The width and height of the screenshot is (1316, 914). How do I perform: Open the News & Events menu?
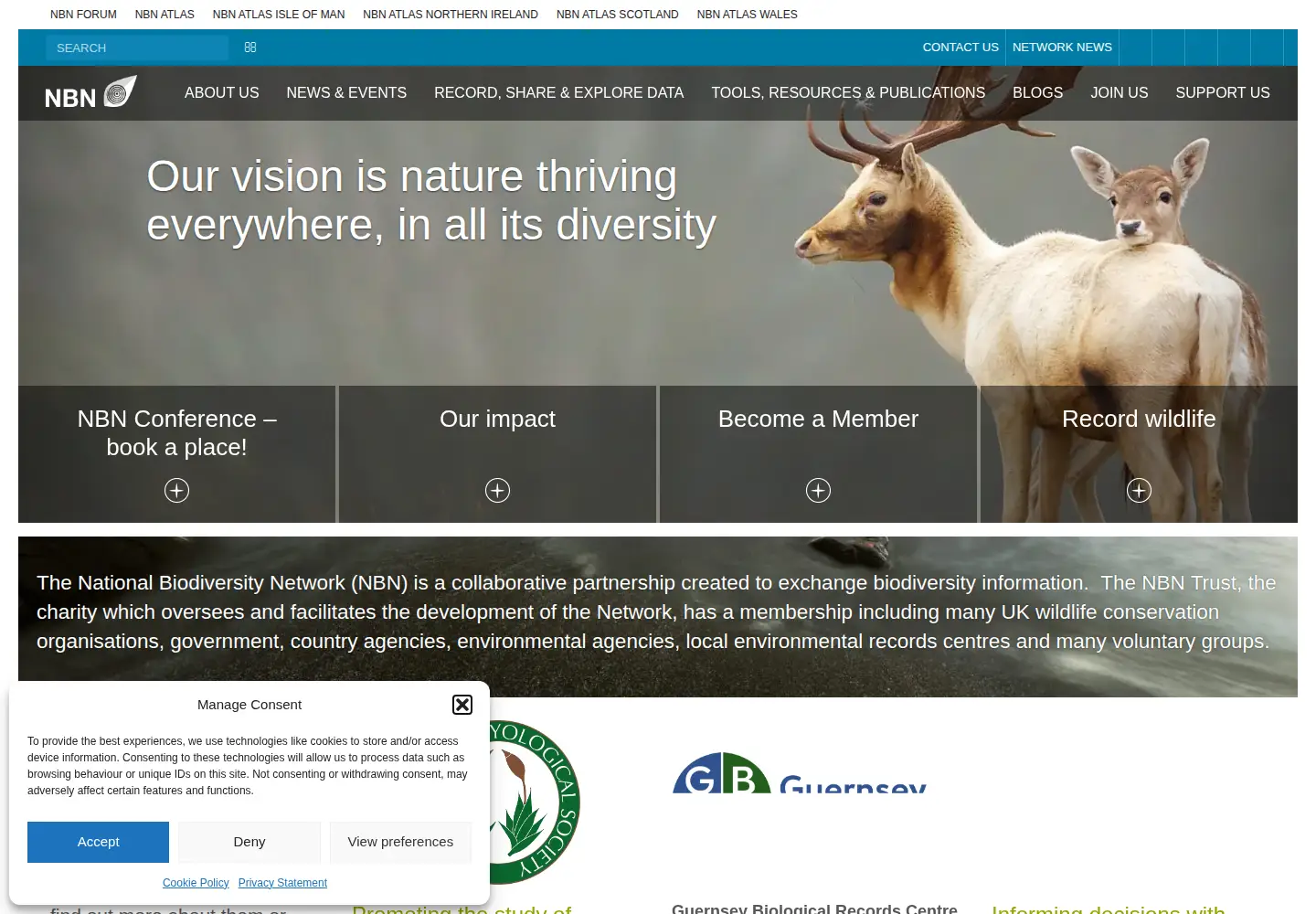(346, 93)
